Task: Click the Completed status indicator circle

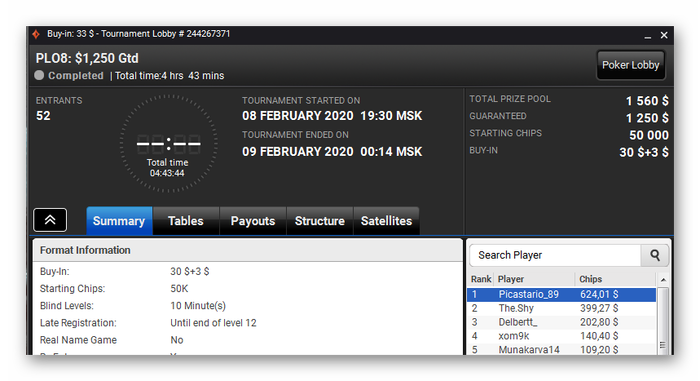Action: 39,75
